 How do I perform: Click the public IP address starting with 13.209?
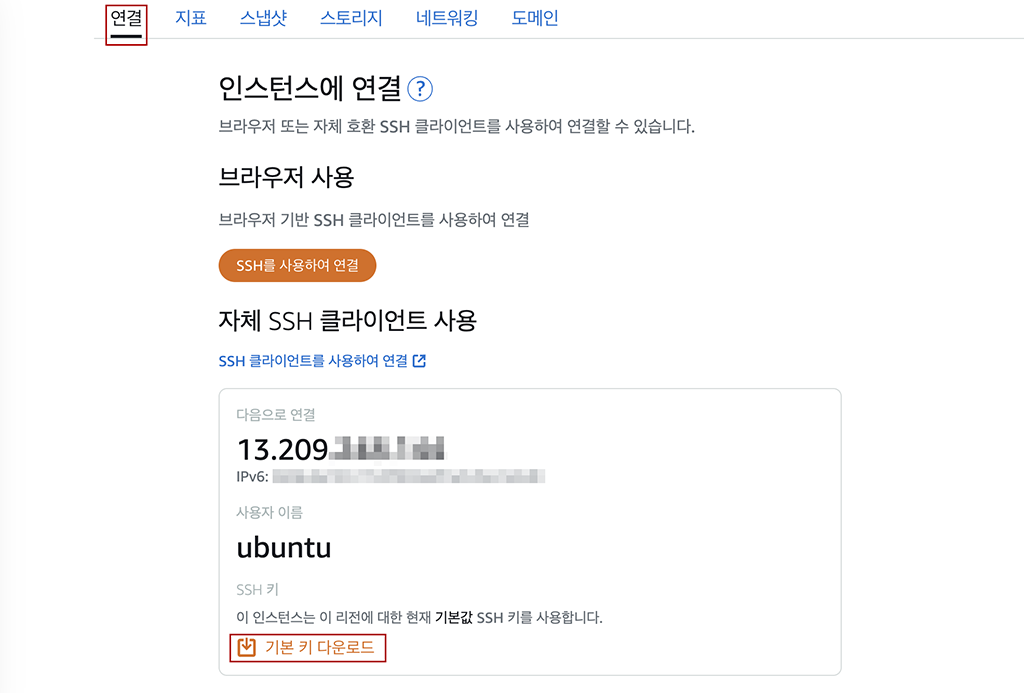tap(340, 448)
